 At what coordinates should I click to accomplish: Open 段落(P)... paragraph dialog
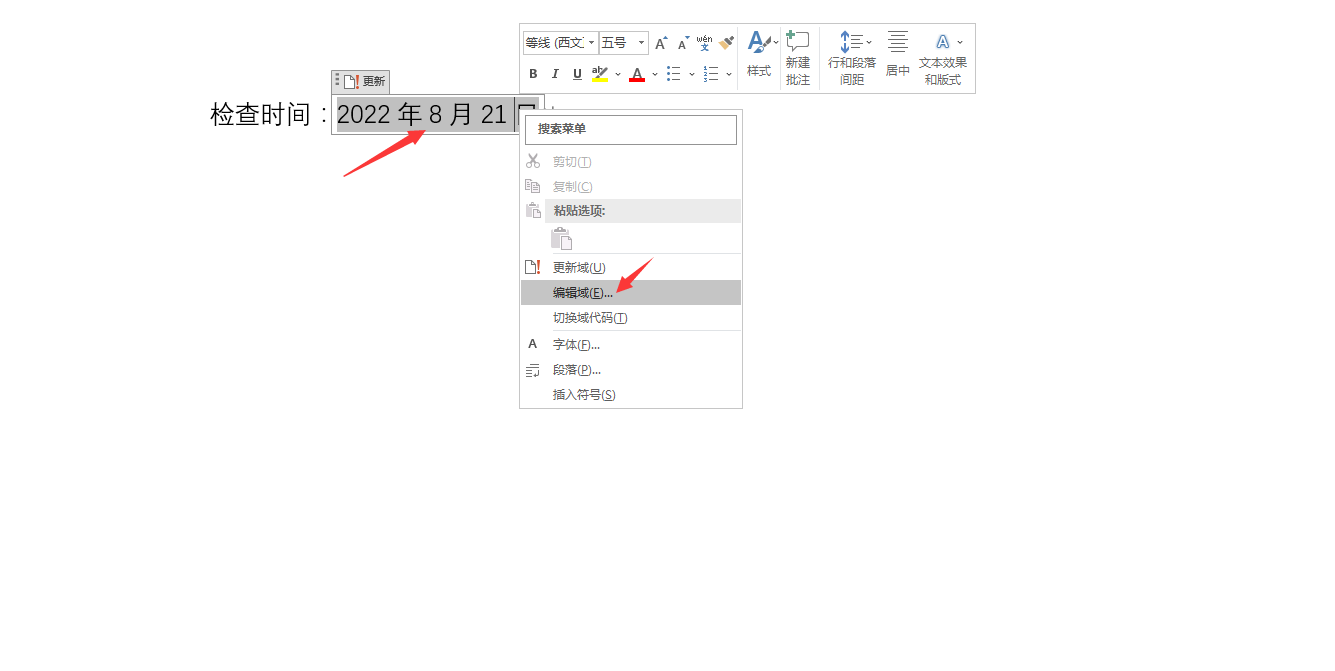(631, 370)
